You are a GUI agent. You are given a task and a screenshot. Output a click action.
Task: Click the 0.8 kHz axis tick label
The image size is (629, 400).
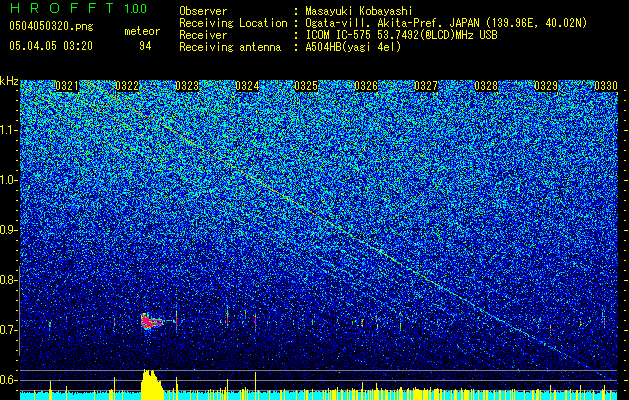click(9, 280)
